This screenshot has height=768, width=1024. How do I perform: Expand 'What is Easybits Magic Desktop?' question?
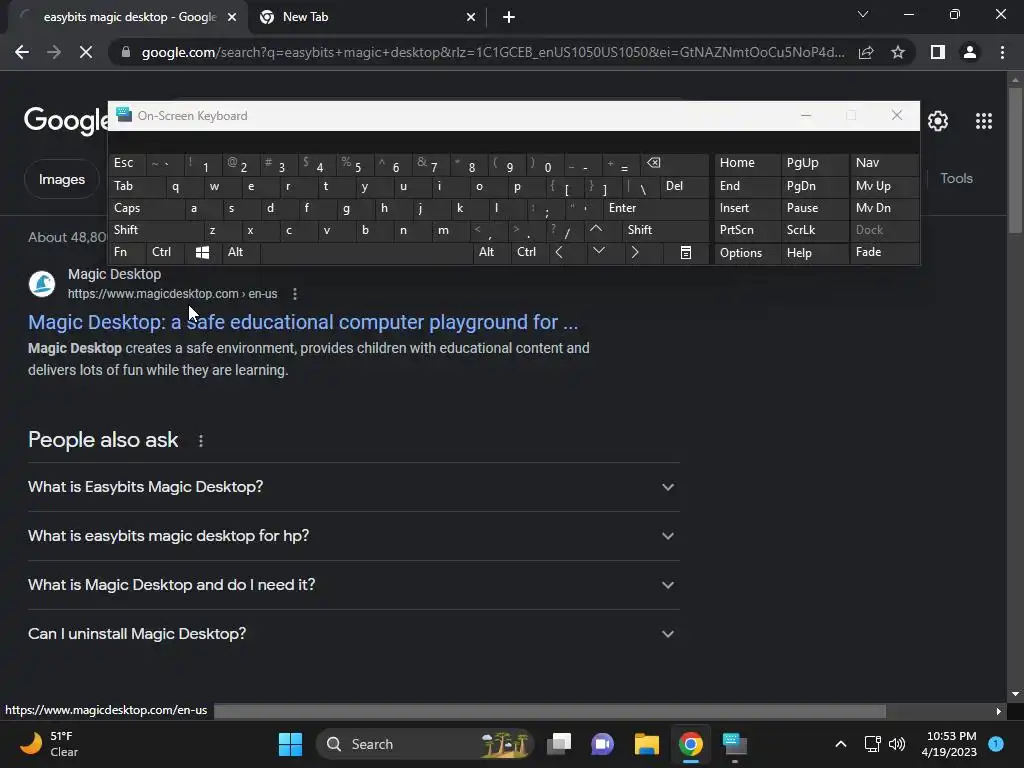[x=353, y=487]
